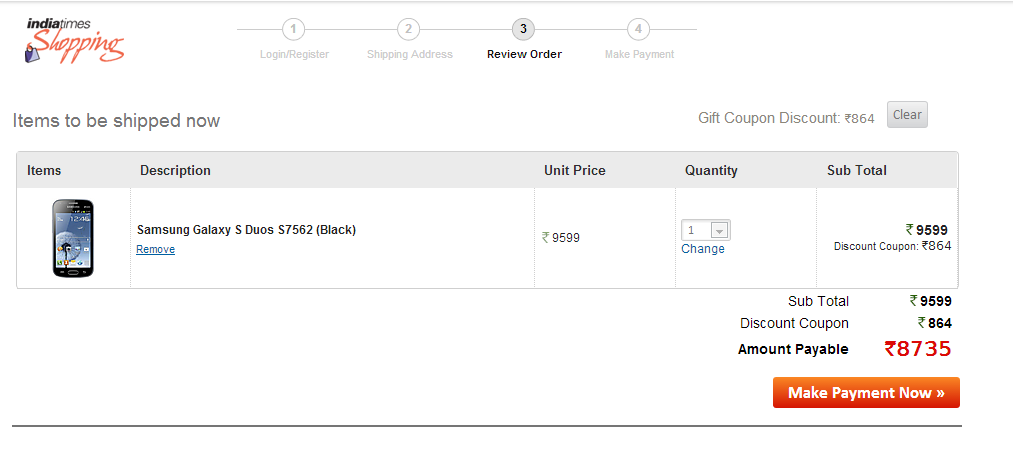Go to Login/Register step label
Screen dimensions: 1013x460
click(295, 54)
